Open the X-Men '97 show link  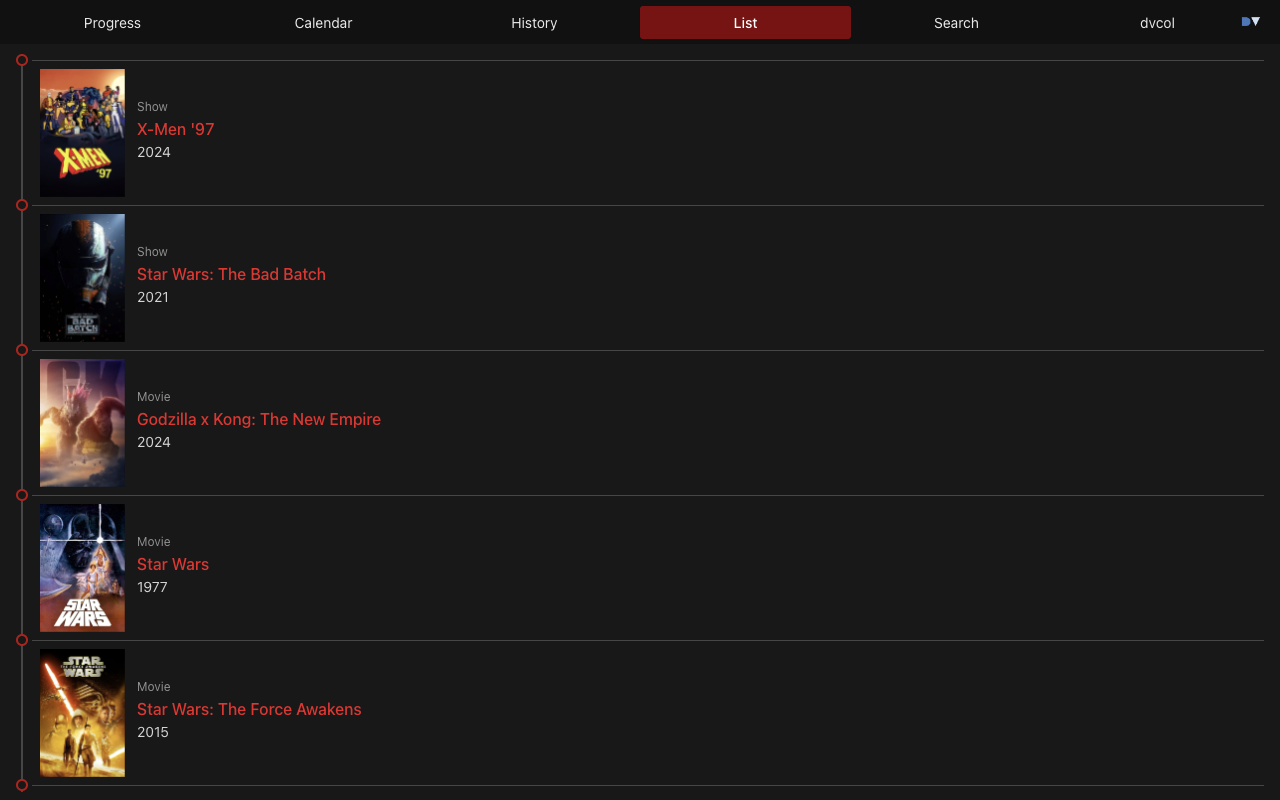coord(175,129)
